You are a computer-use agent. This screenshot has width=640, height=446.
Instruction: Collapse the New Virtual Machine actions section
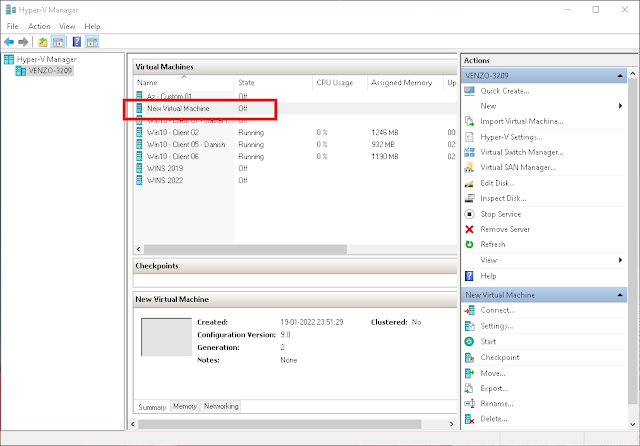(x=620, y=295)
